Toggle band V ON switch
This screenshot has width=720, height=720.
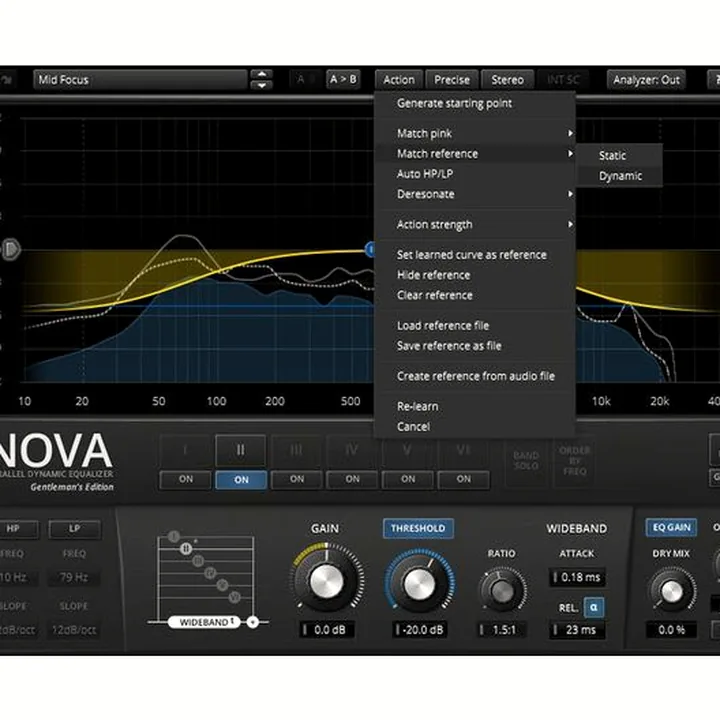408,479
